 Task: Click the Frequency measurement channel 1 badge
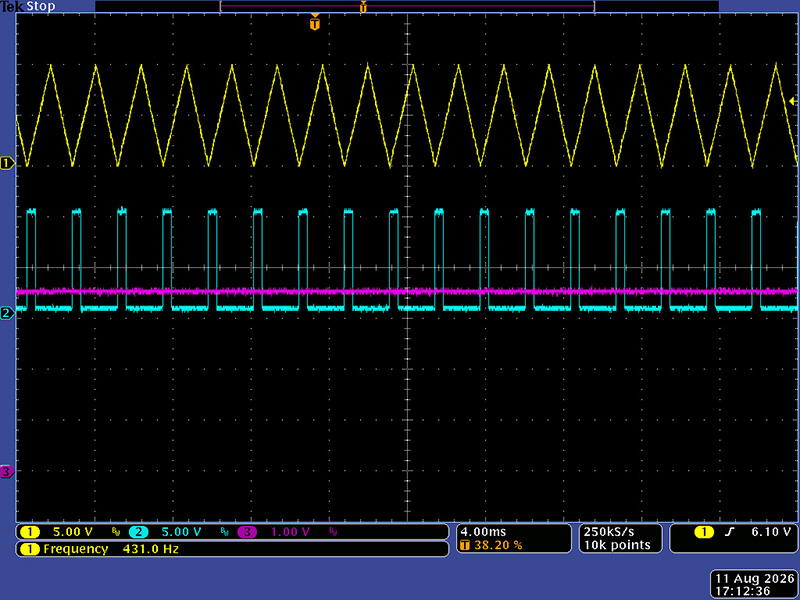(x=30, y=549)
